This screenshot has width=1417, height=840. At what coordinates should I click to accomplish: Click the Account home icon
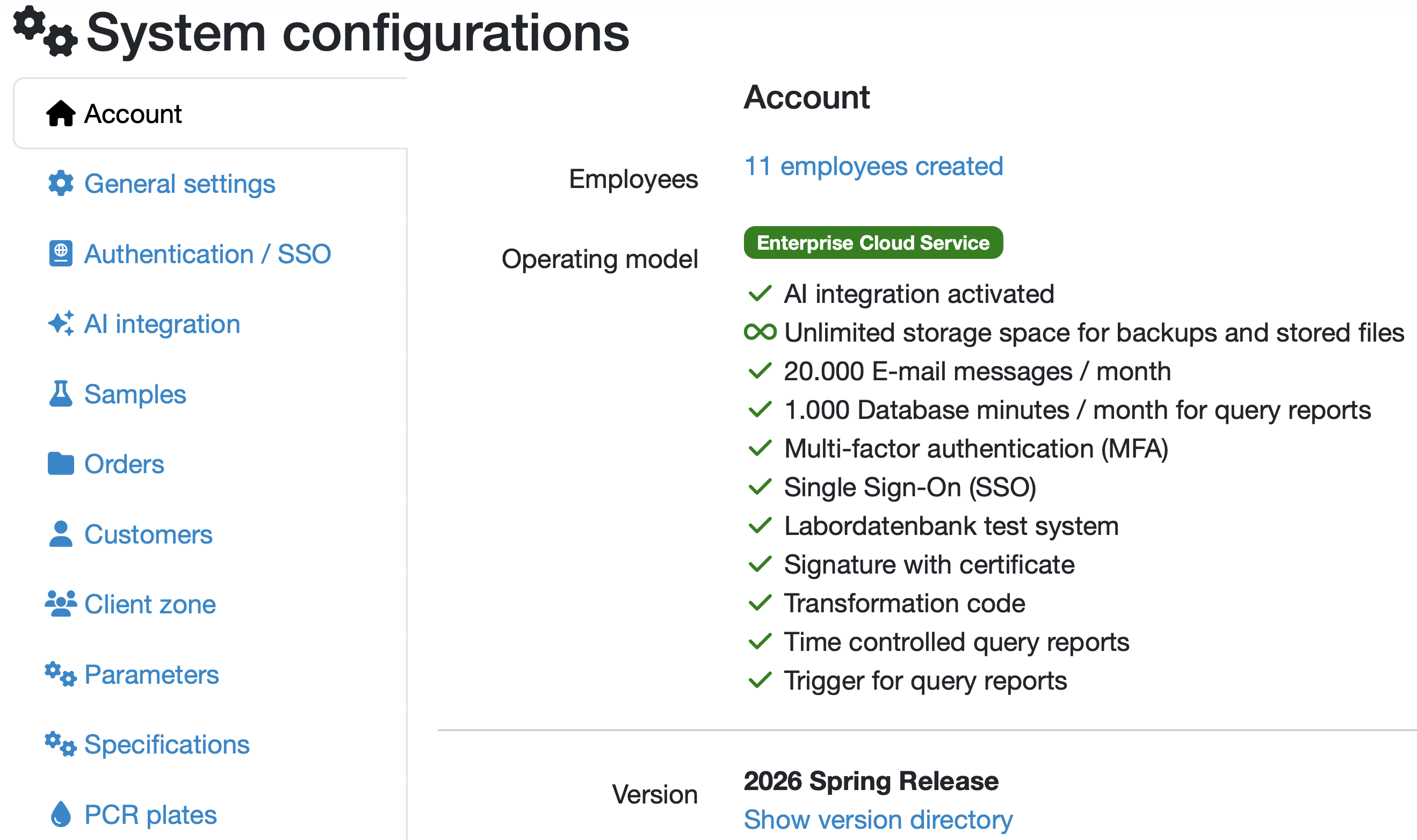pyautogui.click(x=61, y=114)
